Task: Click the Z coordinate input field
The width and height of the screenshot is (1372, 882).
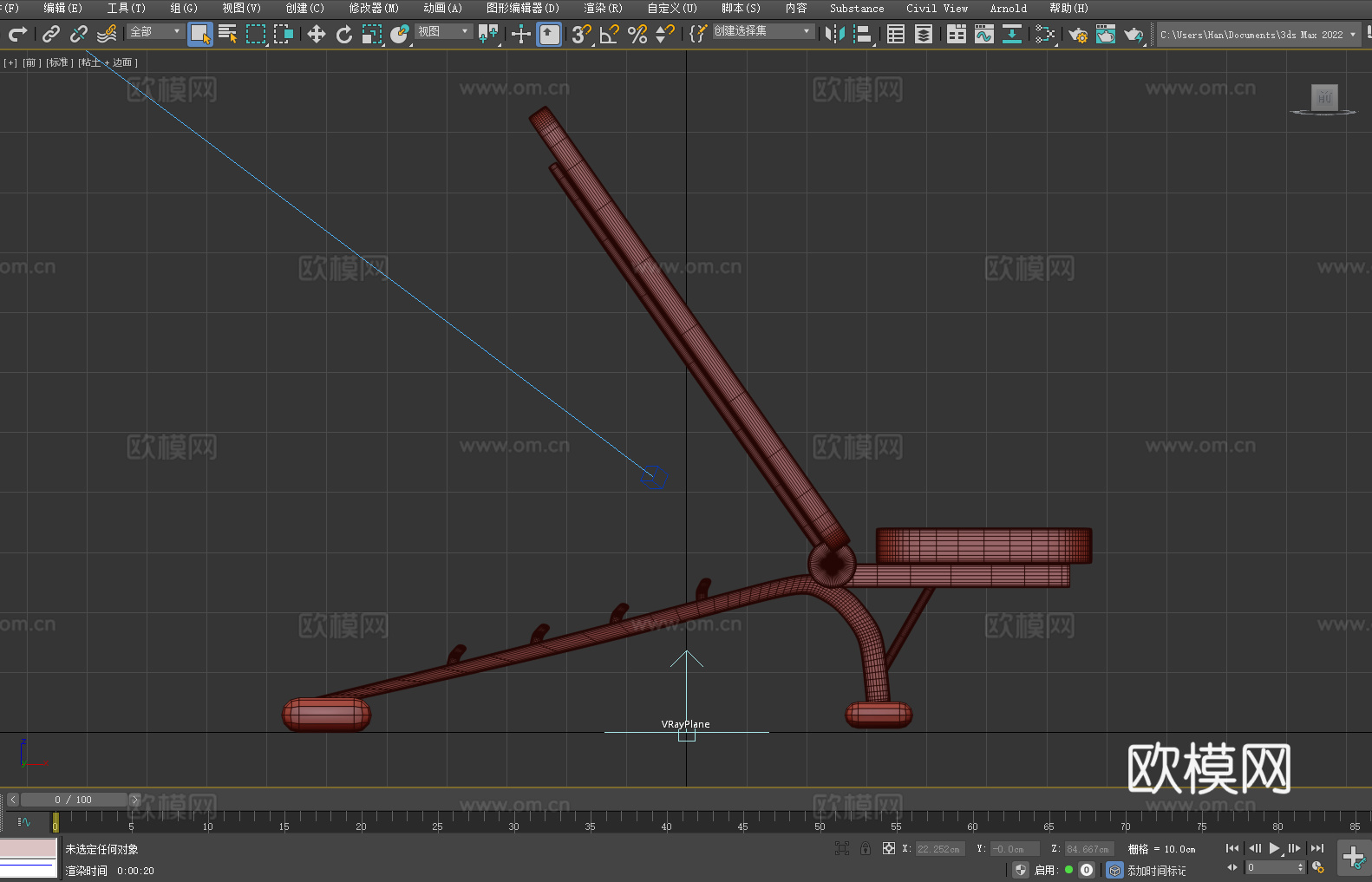Action: [1088, 849]
